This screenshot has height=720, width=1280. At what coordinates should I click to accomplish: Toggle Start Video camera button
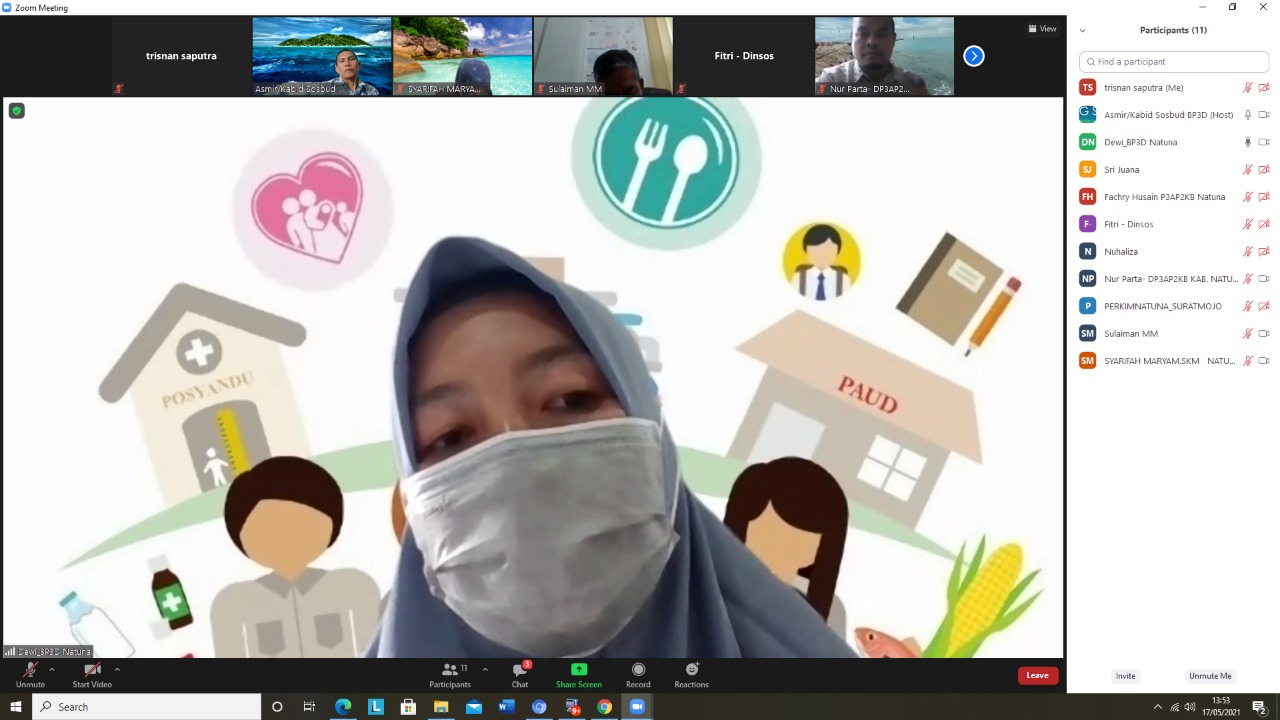pyautogui.click(x=92, y=671)
